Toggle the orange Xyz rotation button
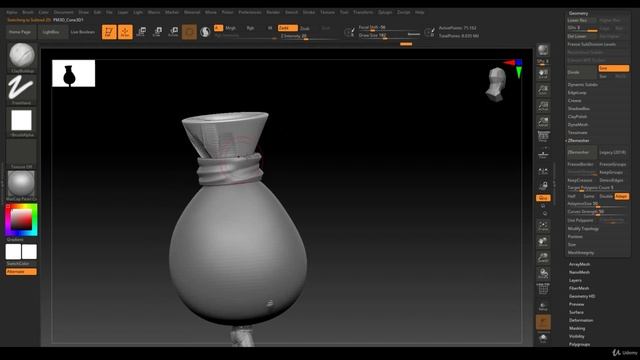640x360 pixels. pyautogui.click(x=543, y=198)
